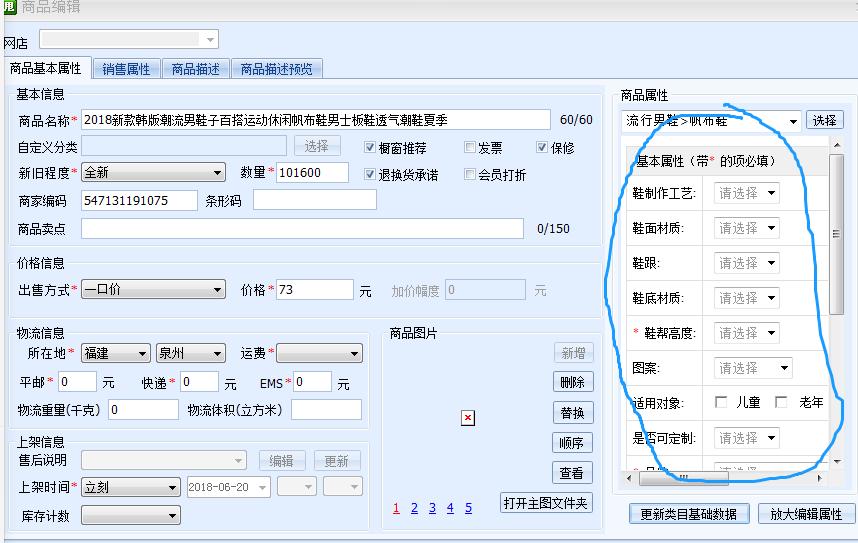Open the 上架时间 dropdown showing 立刻
Viewport: 858px width, 543px height.
coord(131,487)
